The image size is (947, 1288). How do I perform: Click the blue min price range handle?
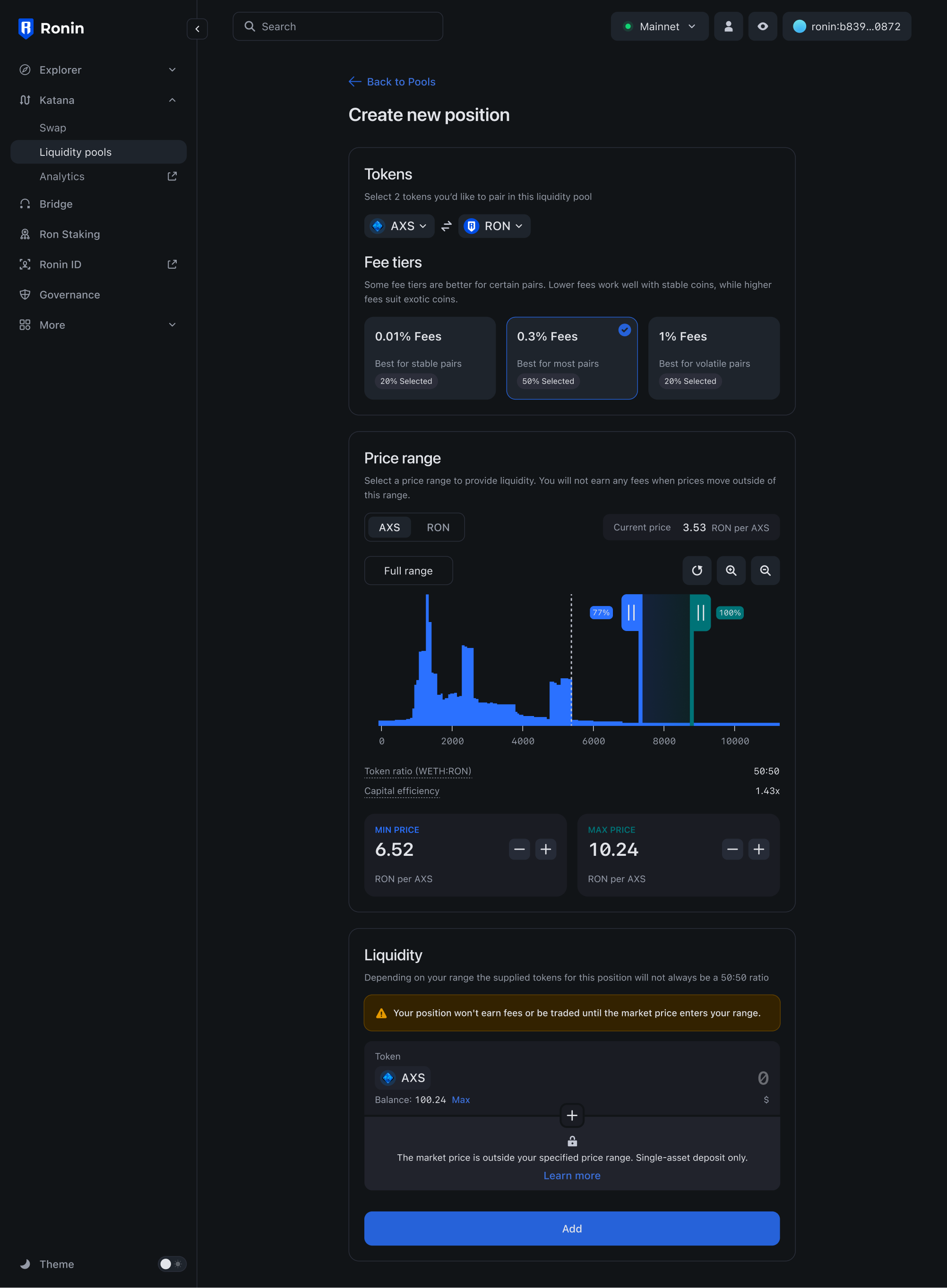[631, 613]
